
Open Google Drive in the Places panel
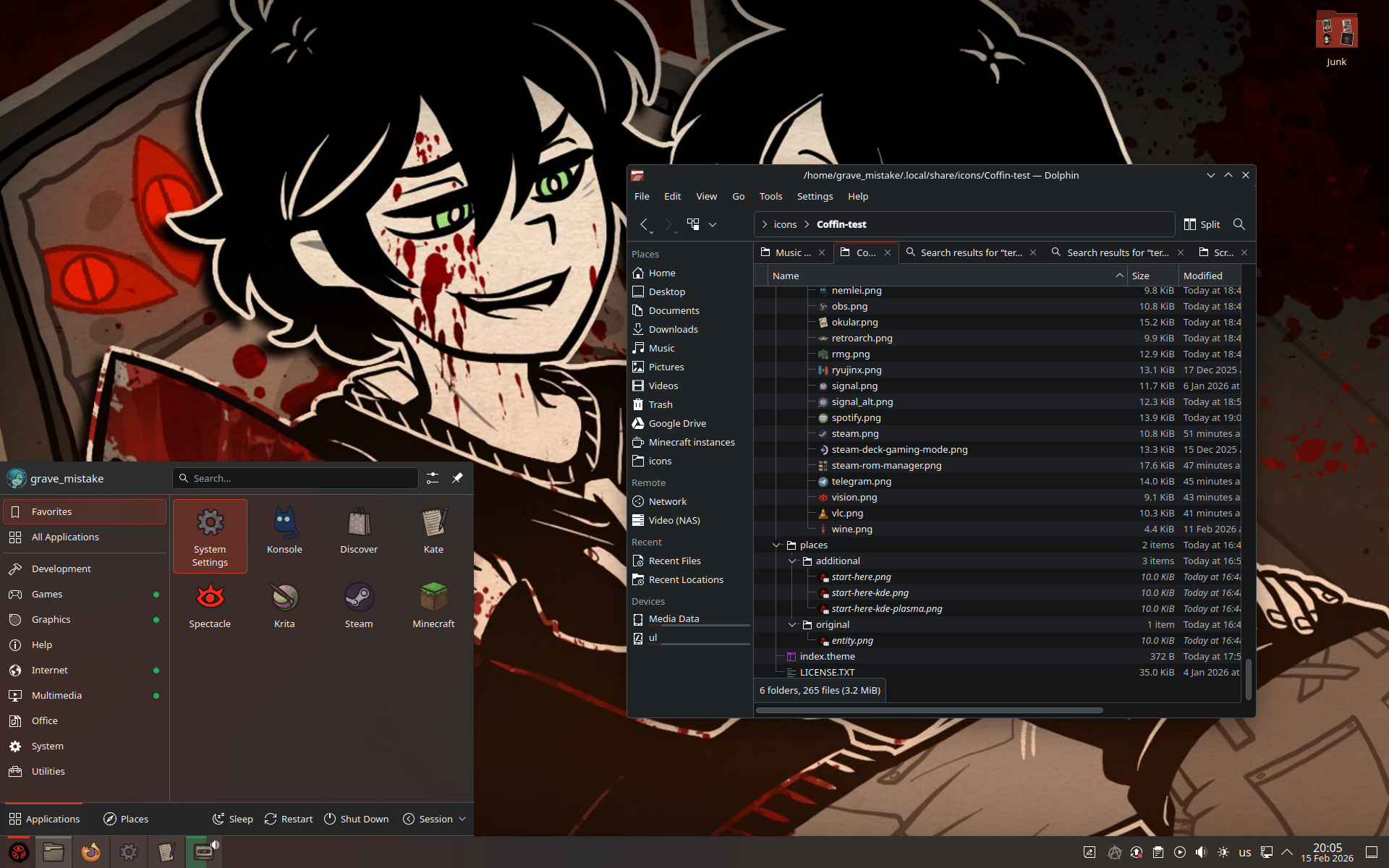tap(676, 423)
